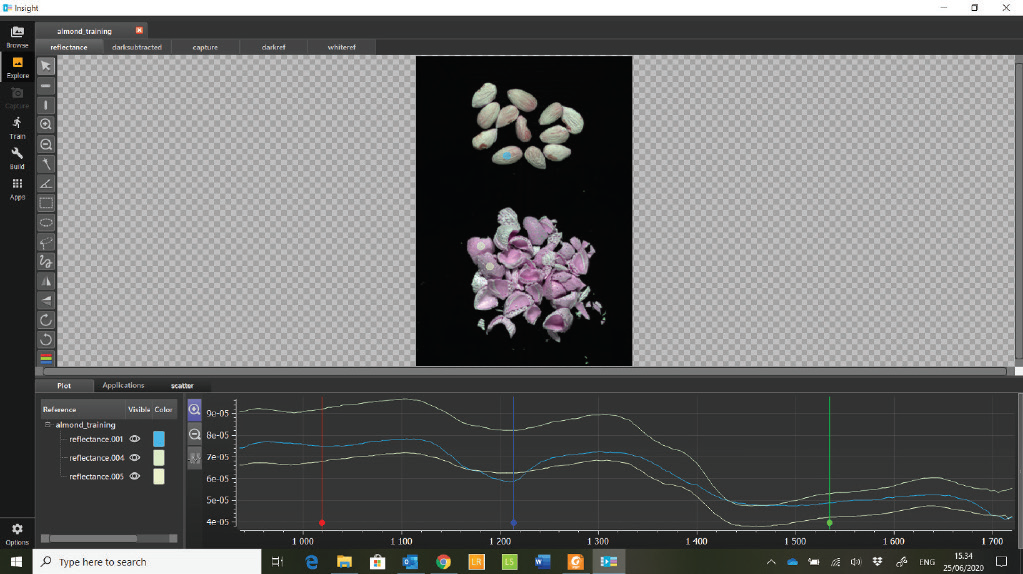Open the Build wrench section
Image resolution: width=1023 pixels, height=574 pixels.
click(17, 157)
